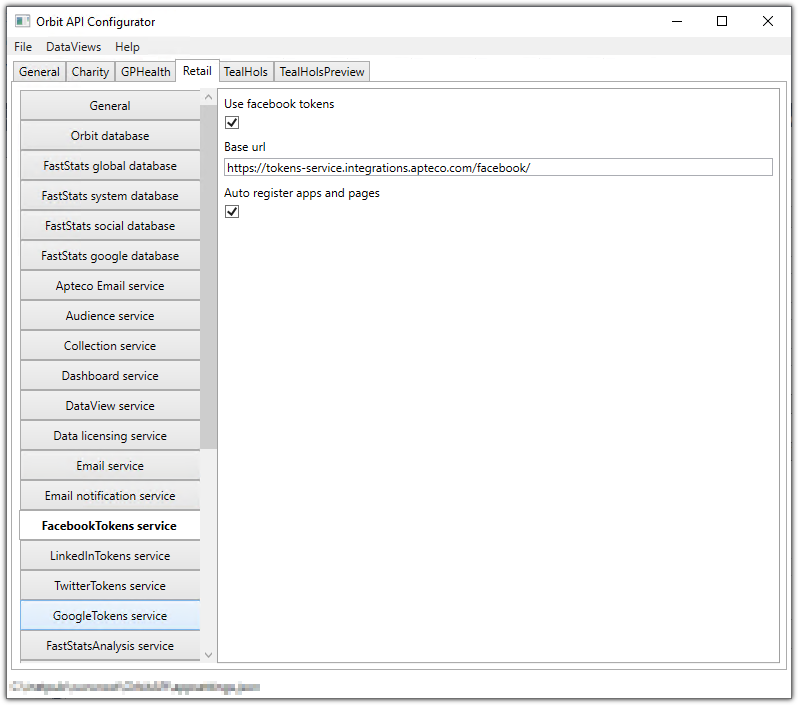
Task: Switch to the TealHolsPreview tab
Action: click(x=322, y=72)
